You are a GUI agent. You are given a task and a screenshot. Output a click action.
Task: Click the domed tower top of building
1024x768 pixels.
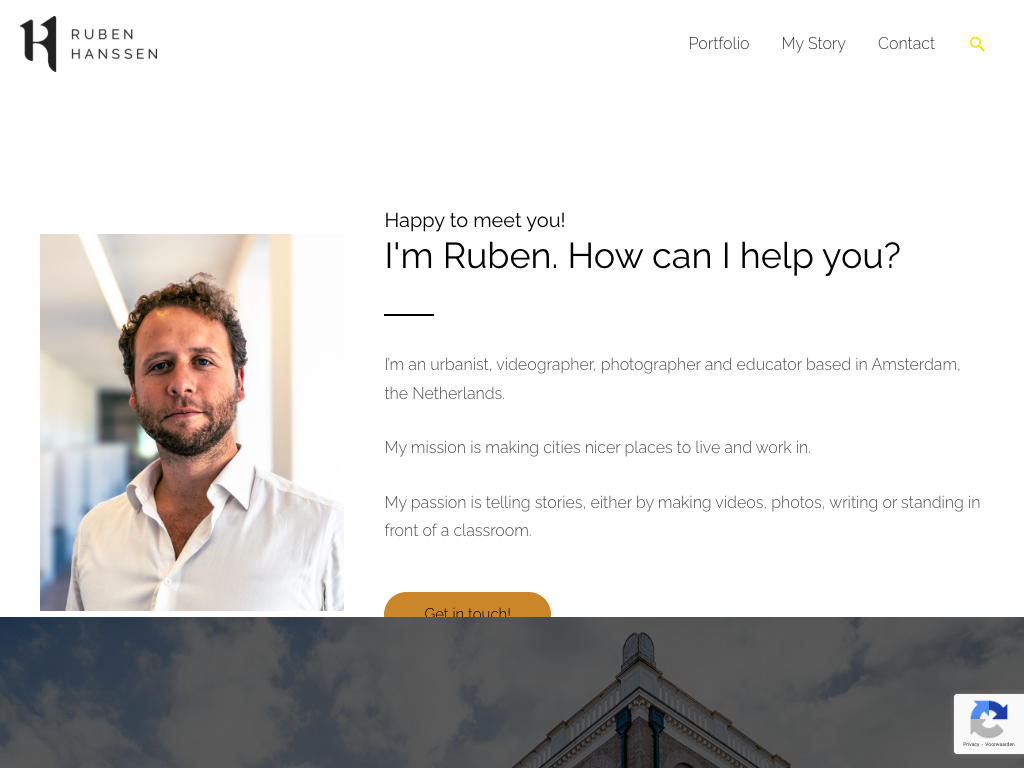[639, 648]
